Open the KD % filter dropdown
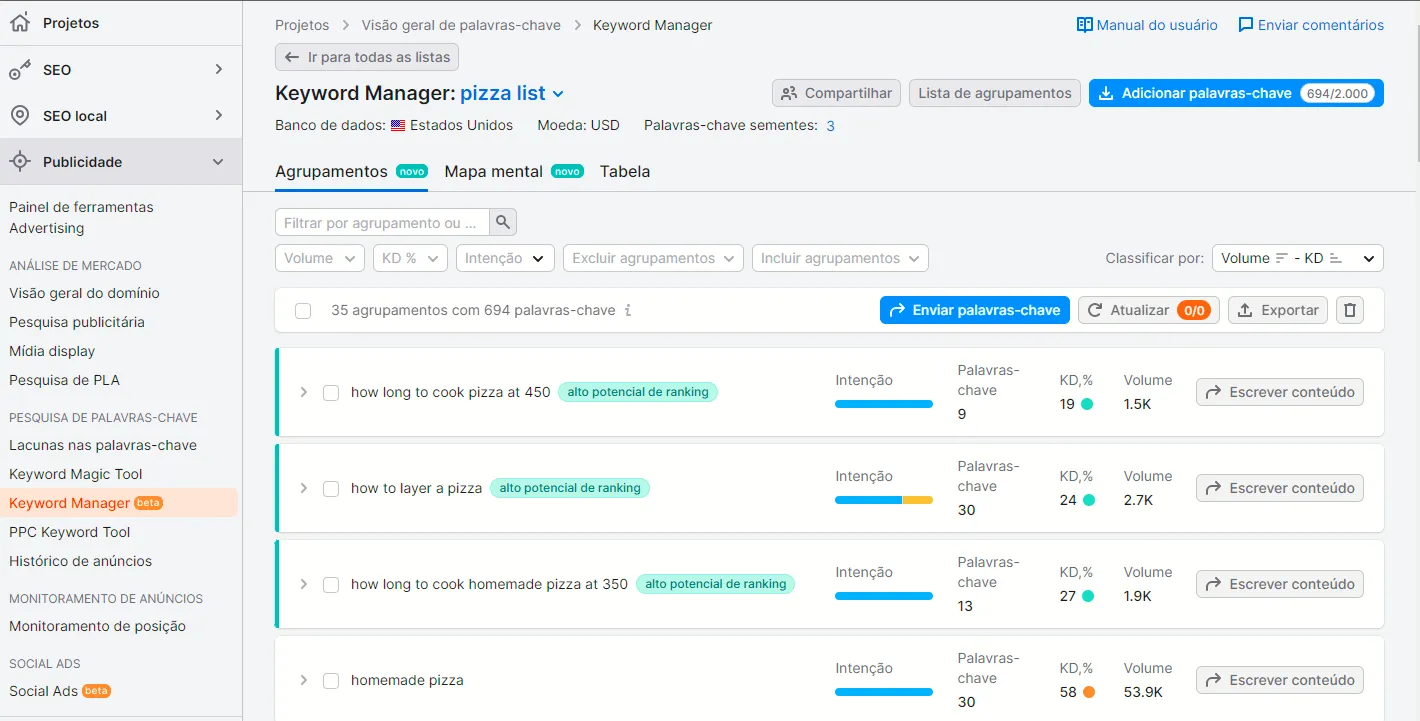The width and height of the screenshot is (1420, 721). point(410,258)
